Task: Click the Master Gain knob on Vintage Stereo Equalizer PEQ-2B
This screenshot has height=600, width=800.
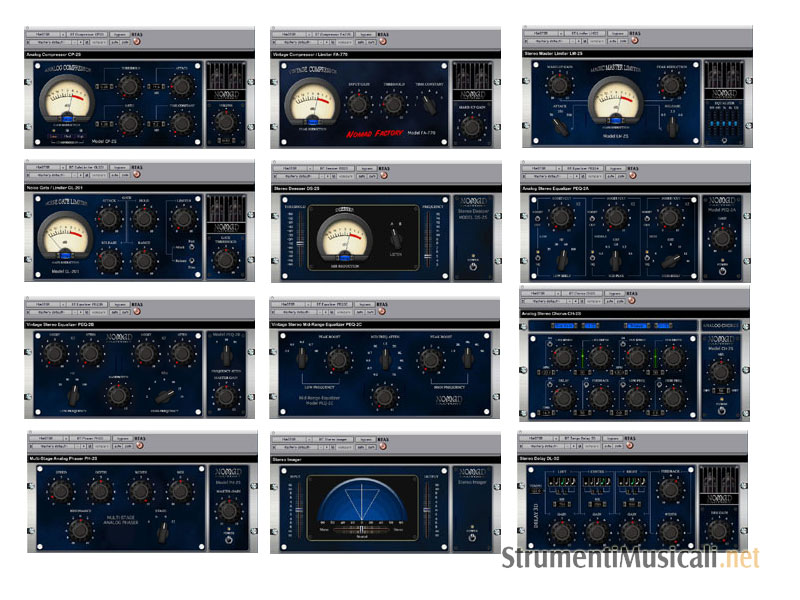Action: click(227, 396)
